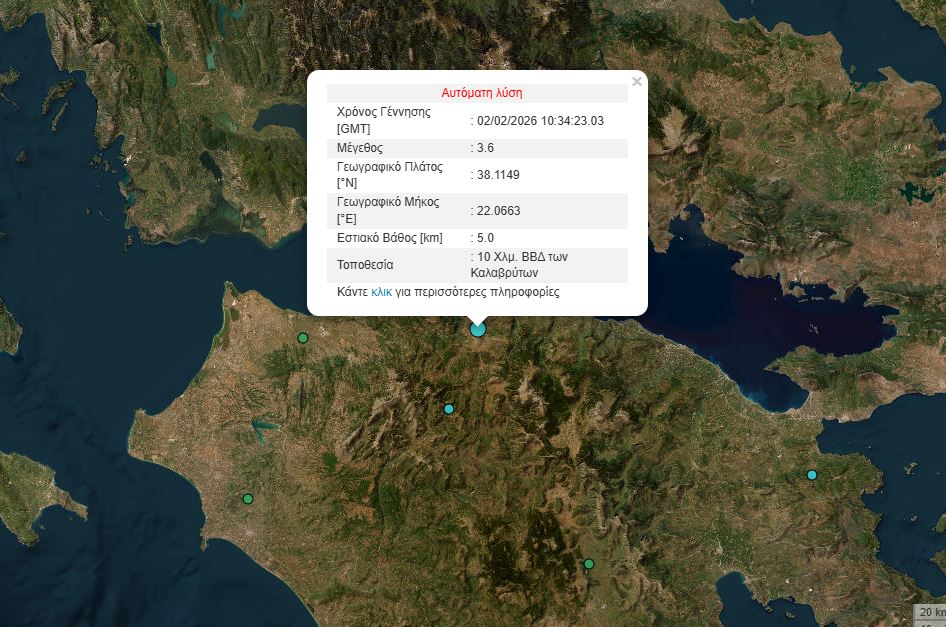Click the focal depth value 5.0
The width and height of the screenshot is (946, 627).
tap(486, 238)
